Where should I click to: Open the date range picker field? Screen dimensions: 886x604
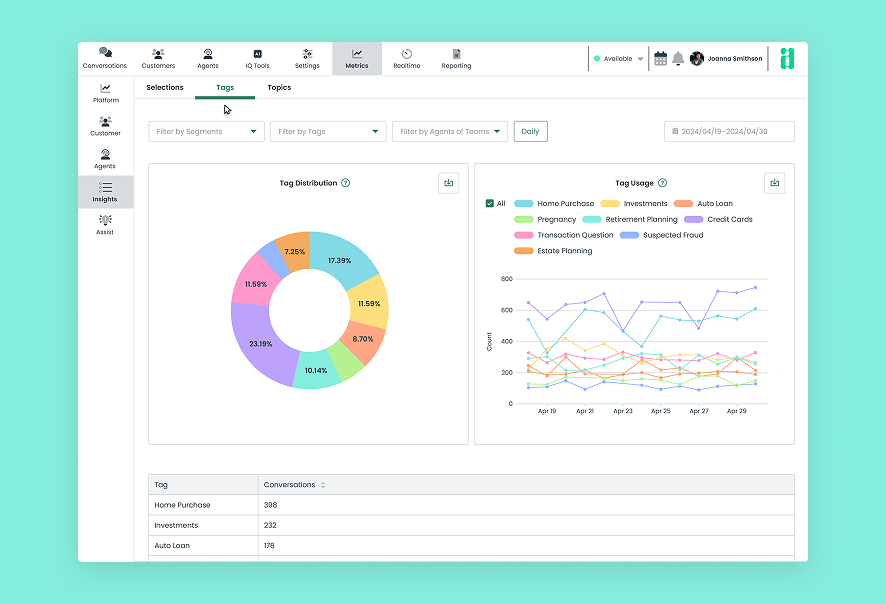(x=729, y=132)
